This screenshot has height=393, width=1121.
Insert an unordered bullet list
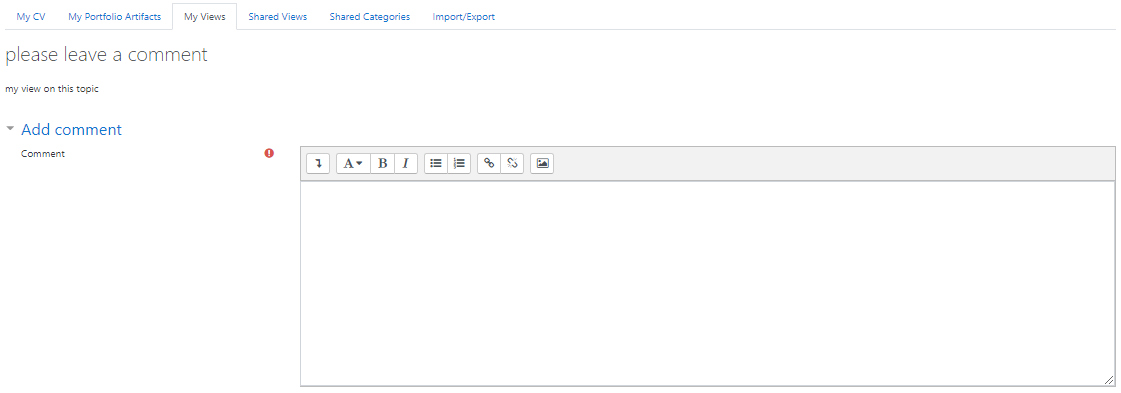[435, 164]
